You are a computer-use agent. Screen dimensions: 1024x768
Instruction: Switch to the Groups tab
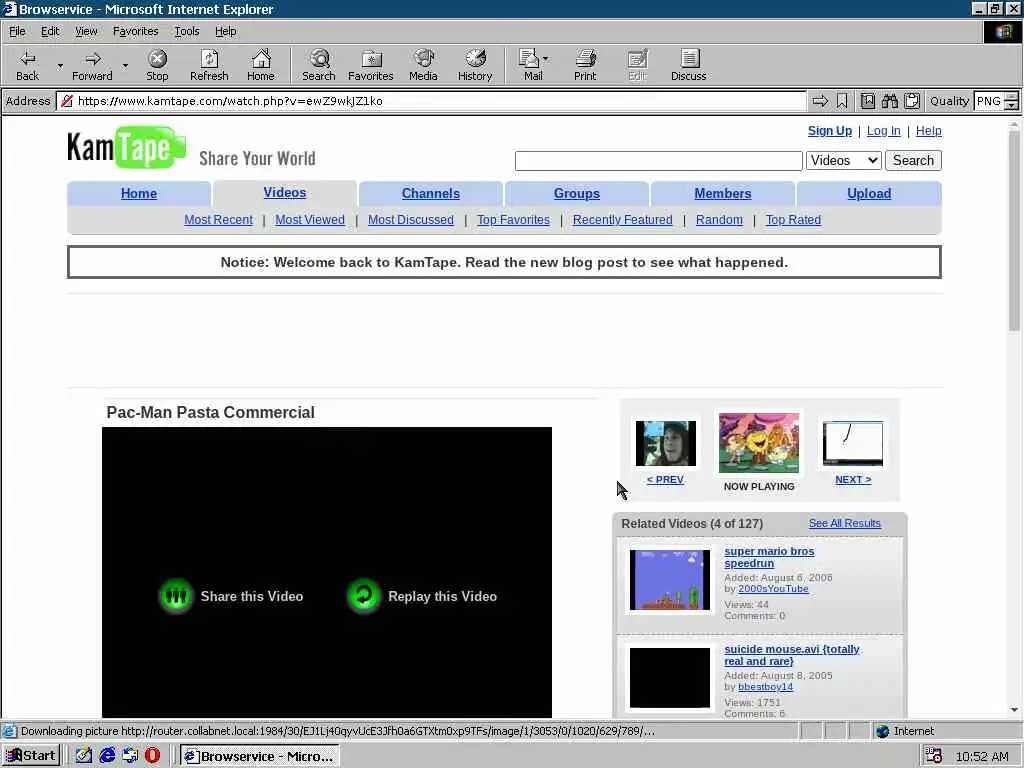(x=577, y=193)
